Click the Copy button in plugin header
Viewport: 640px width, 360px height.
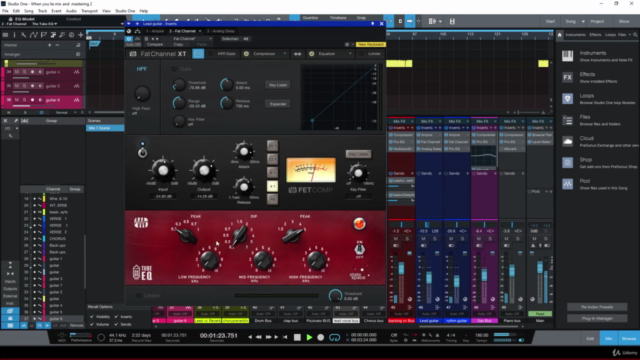click(x=178, y=44)
